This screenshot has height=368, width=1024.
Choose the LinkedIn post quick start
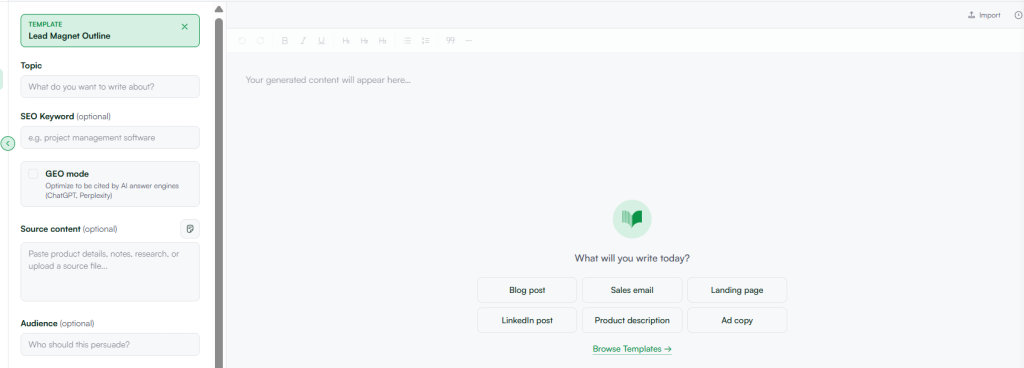coord(527,320)
